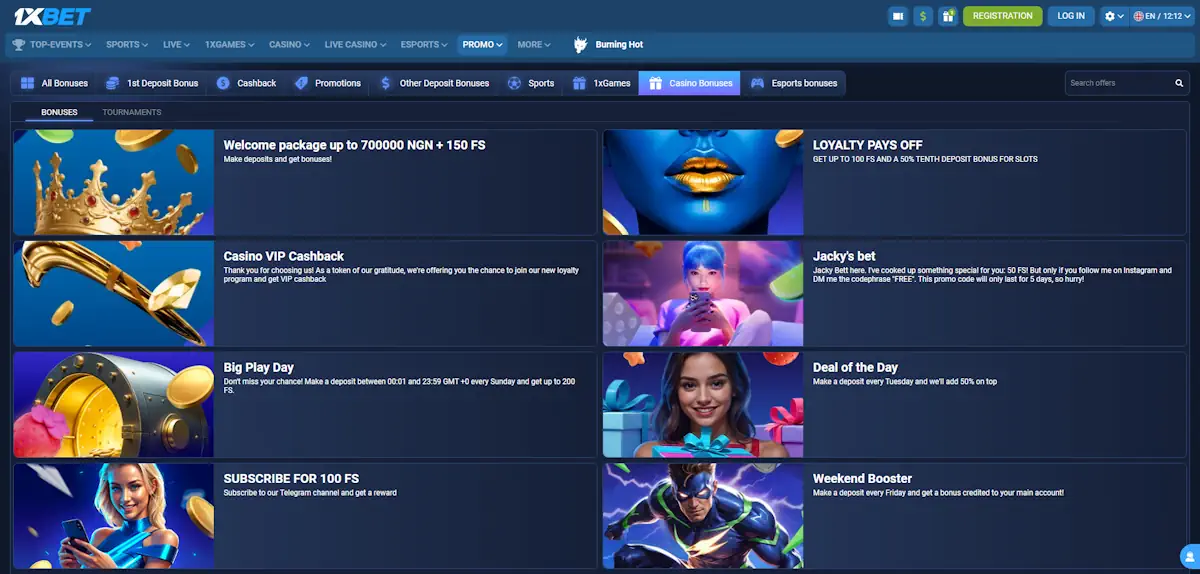Viewport: 1200px width, 574px height.
Task: Filter by Other Deposit Bonuses category
Action: click(x=434, y=83)
